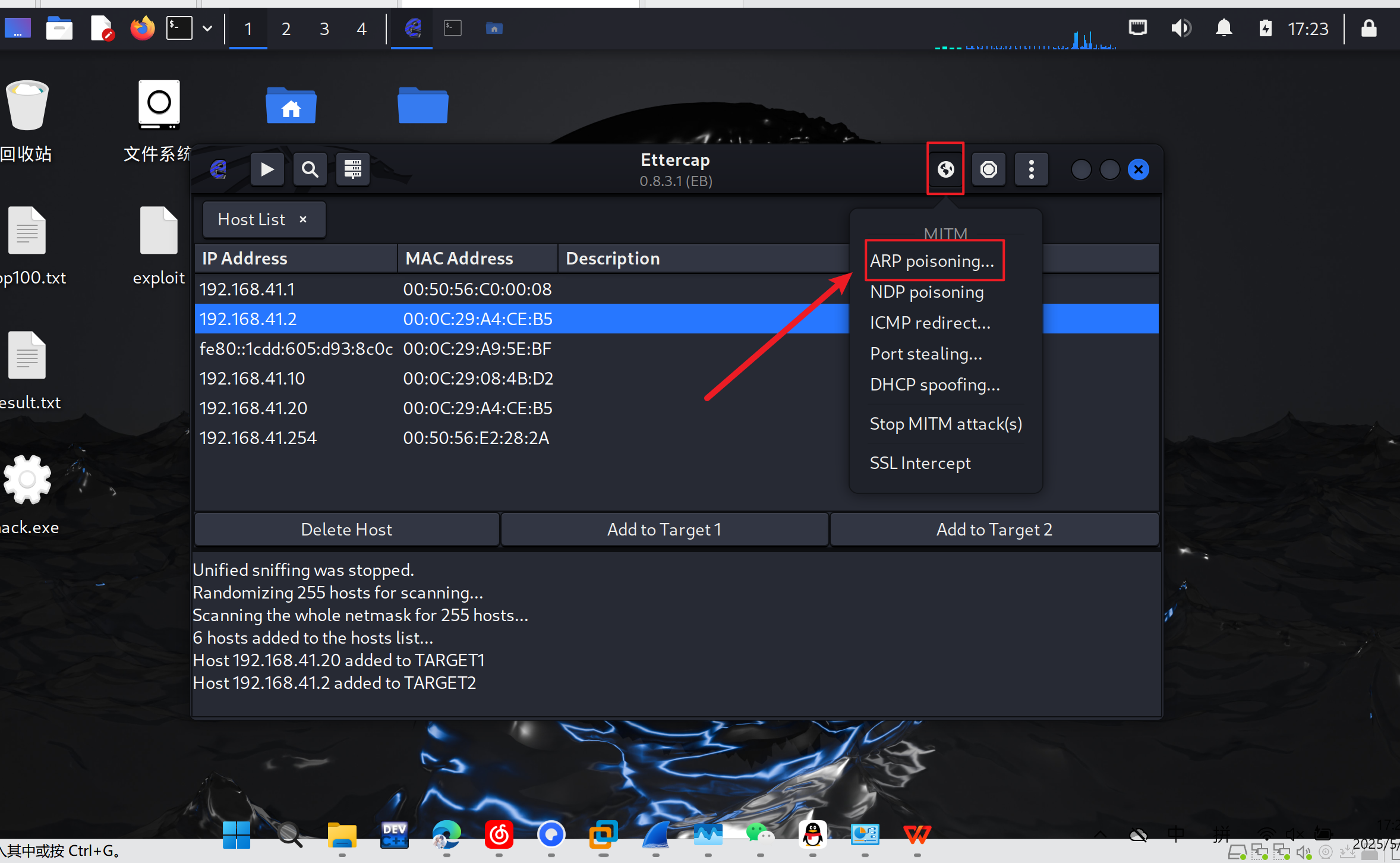Open the terminal emulator panel icon
This screenshot has height=863, width=1400.
(x=179, y=28)
